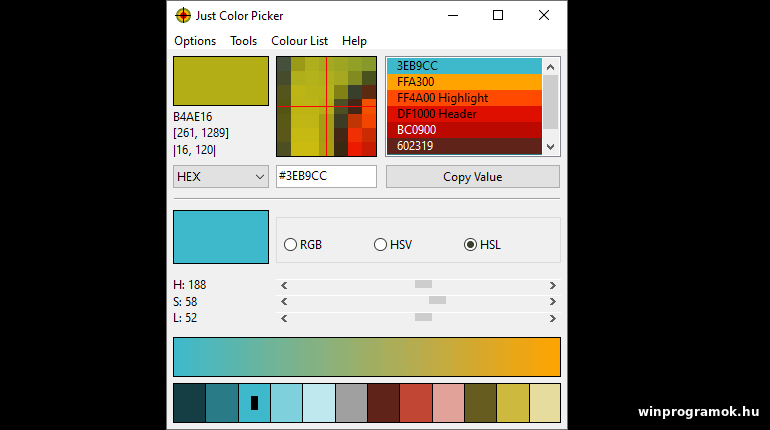
Task: Pick the light sky-blue palette swatch
Action: pyautogui.click(x=286, y=403)
